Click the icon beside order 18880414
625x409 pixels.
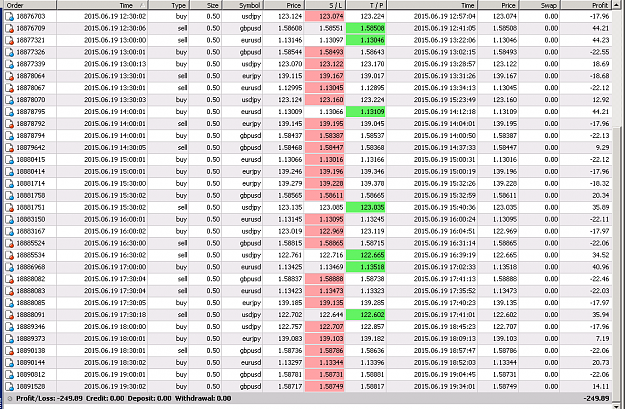[9, 172]
